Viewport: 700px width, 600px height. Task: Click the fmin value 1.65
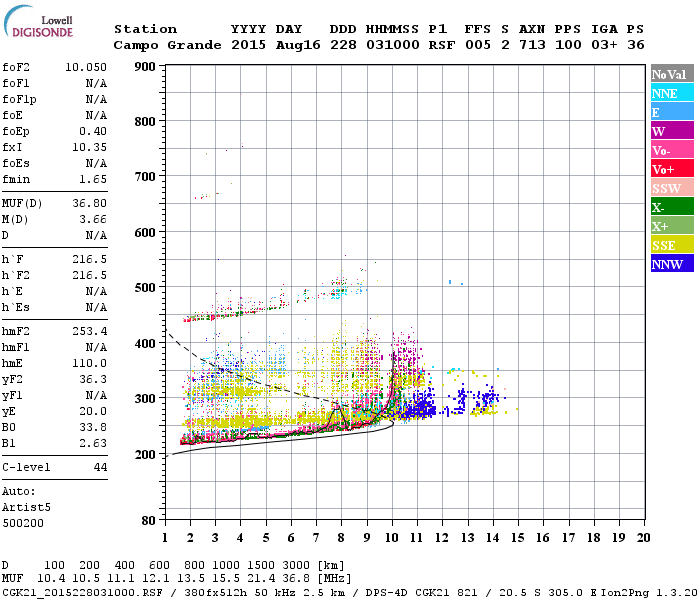tap(93, 179)
